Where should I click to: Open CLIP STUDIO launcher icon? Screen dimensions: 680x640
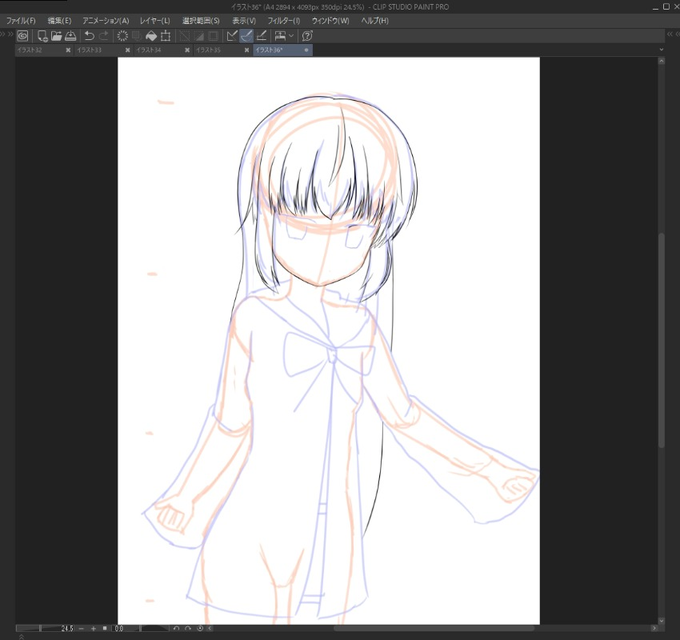coord(22,36)
